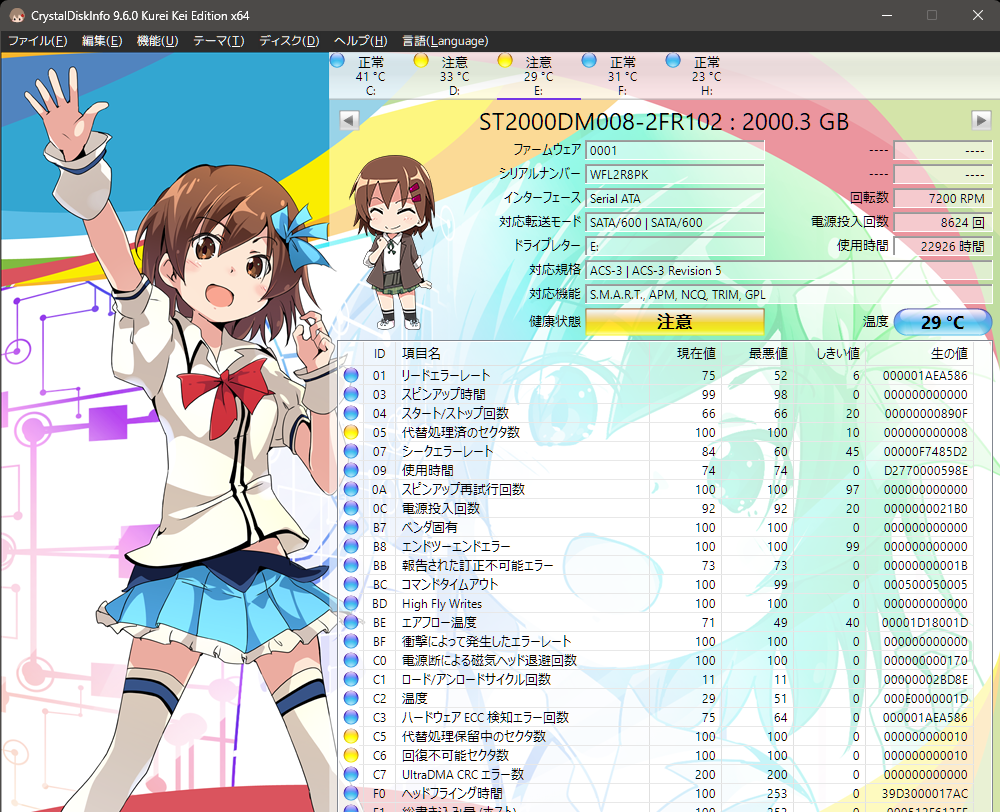Select the F: drive tab
This screenshot has height=812, width=1000.
[x=622, y=75]
